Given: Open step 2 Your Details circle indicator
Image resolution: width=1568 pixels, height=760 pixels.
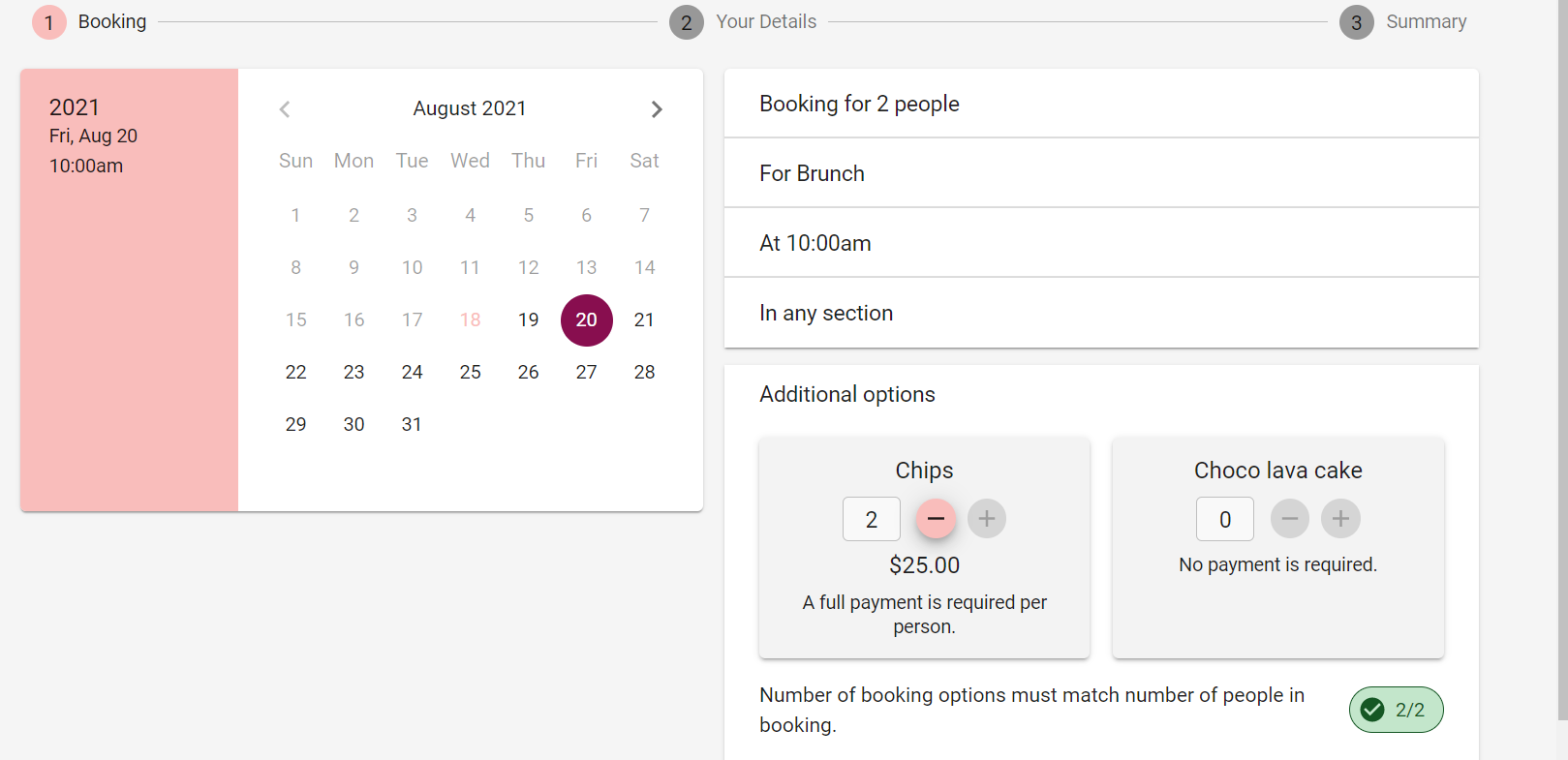Looking at the screenshot, I should click(687, 21).
